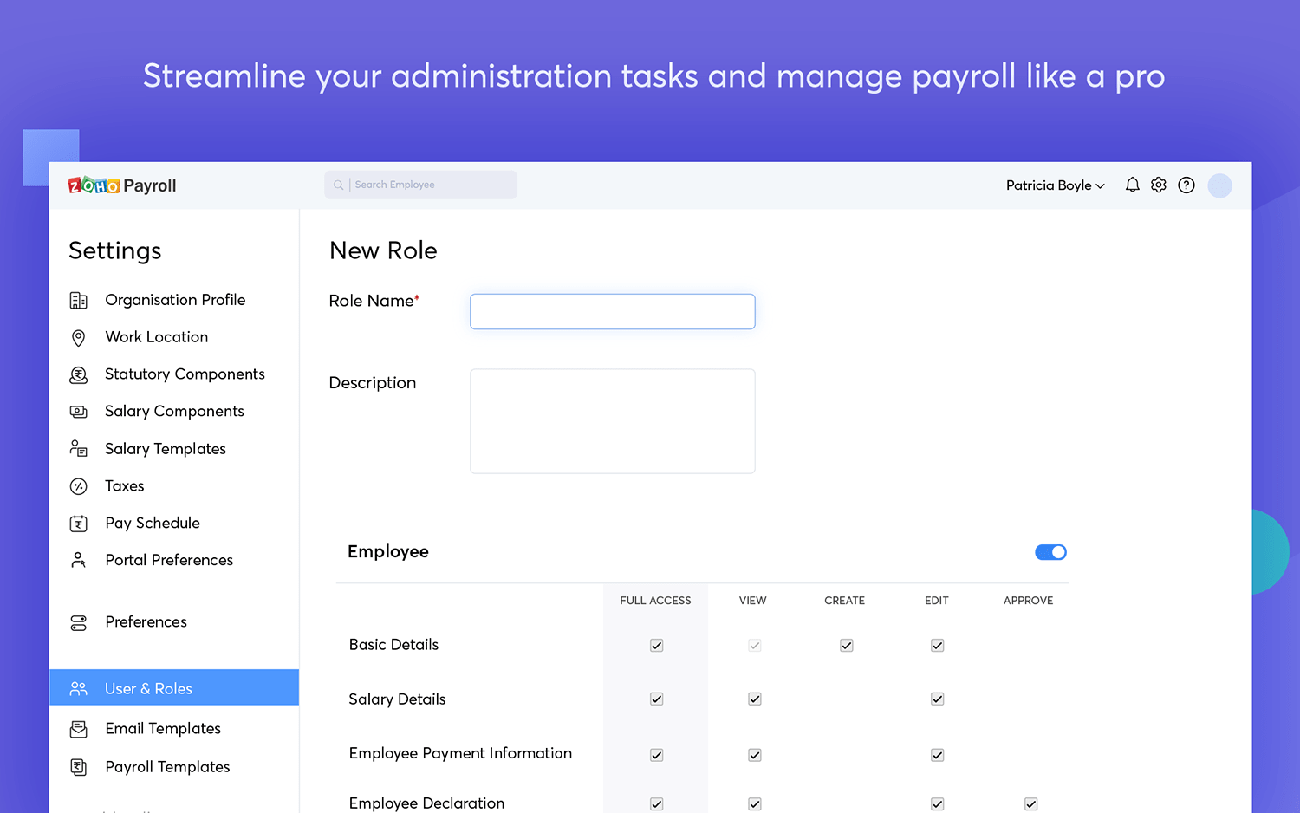Open the Patricia Boyle account dropdown
The image size is (1300, 813).
pos(1055,184)
